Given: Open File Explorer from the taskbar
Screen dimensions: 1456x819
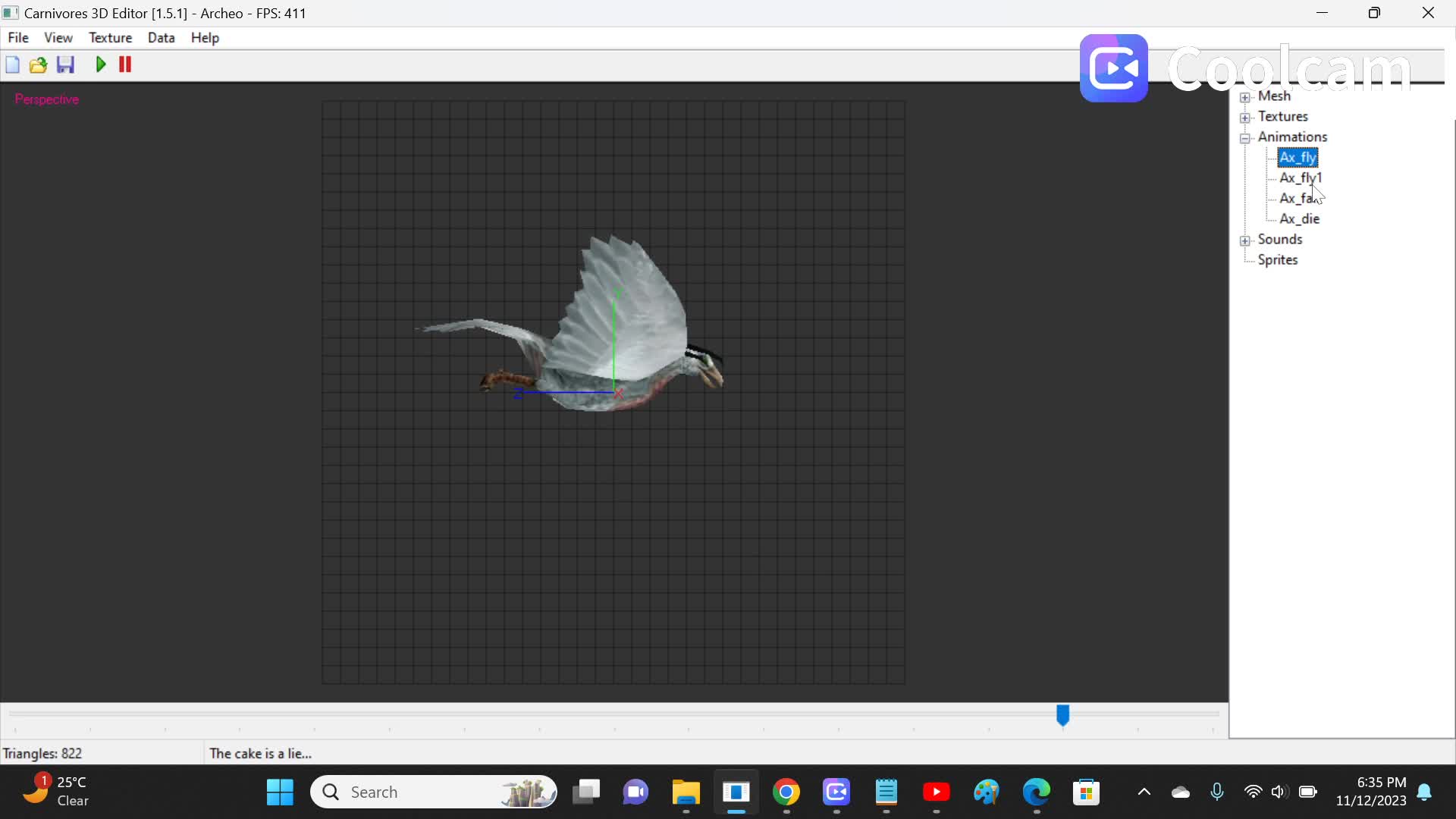Looking at the screenshot, I should 686,792.
